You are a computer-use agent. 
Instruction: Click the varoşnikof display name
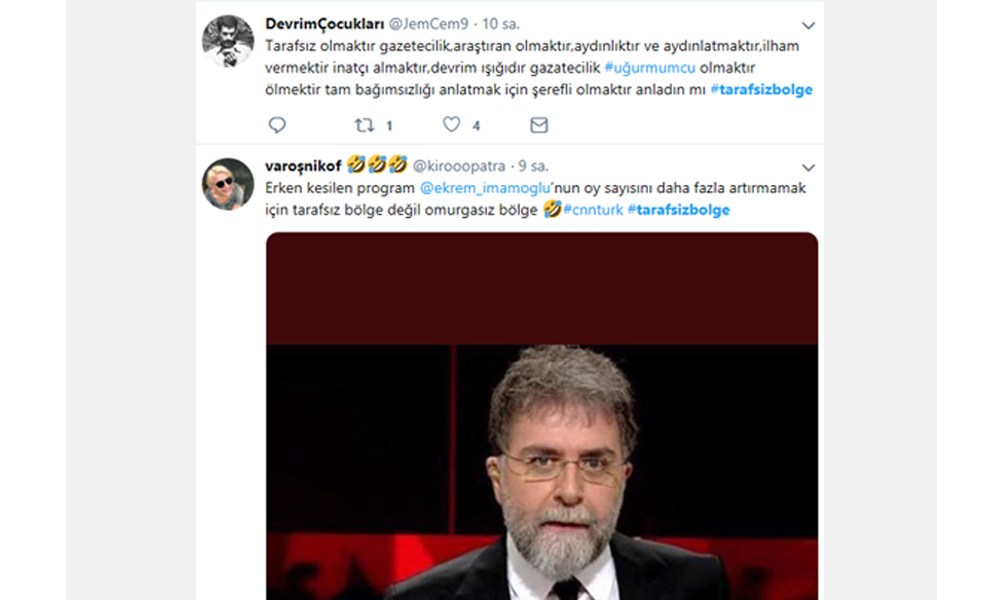303,166
